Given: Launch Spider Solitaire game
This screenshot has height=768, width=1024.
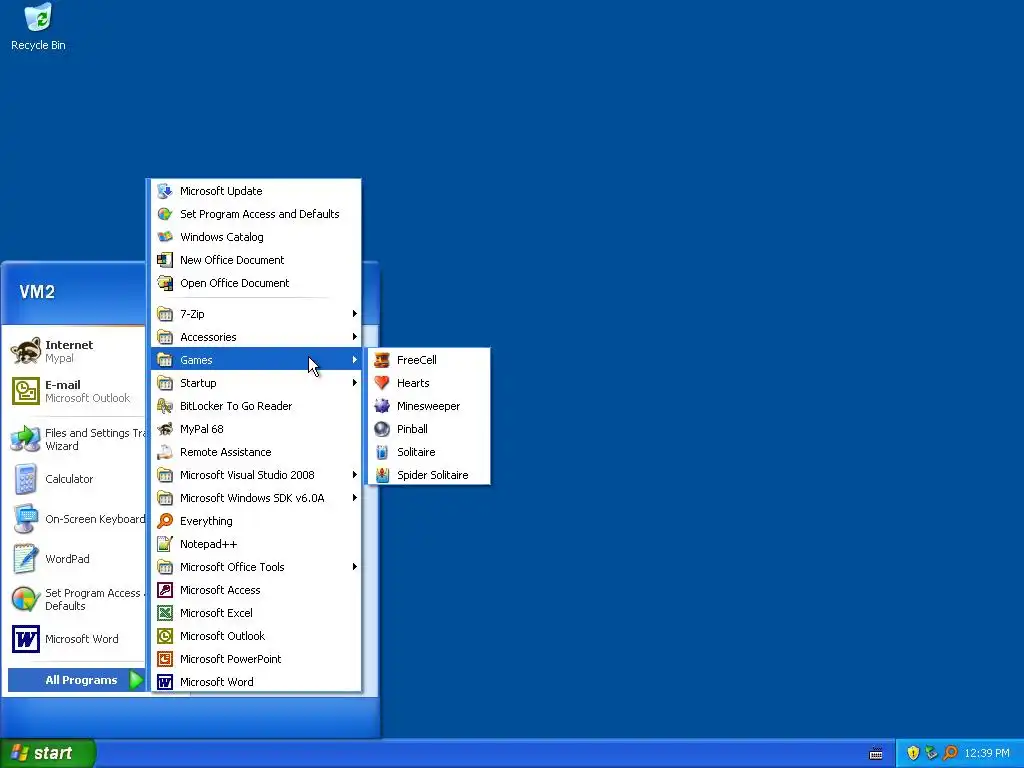Looking at the screenshot, I should pyautogui.click(x=429, y=475).
